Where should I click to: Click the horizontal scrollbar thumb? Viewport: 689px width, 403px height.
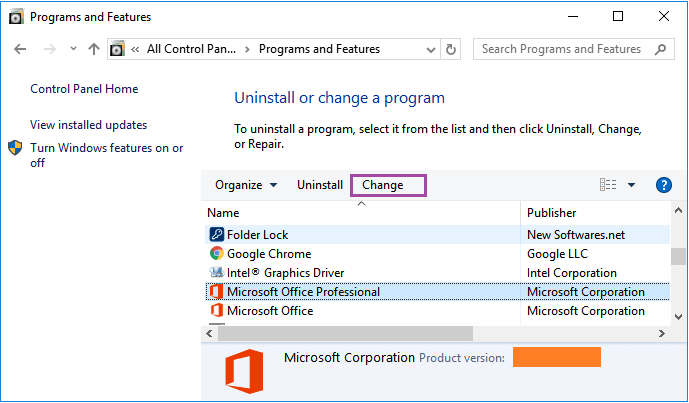tap(345, 334)
